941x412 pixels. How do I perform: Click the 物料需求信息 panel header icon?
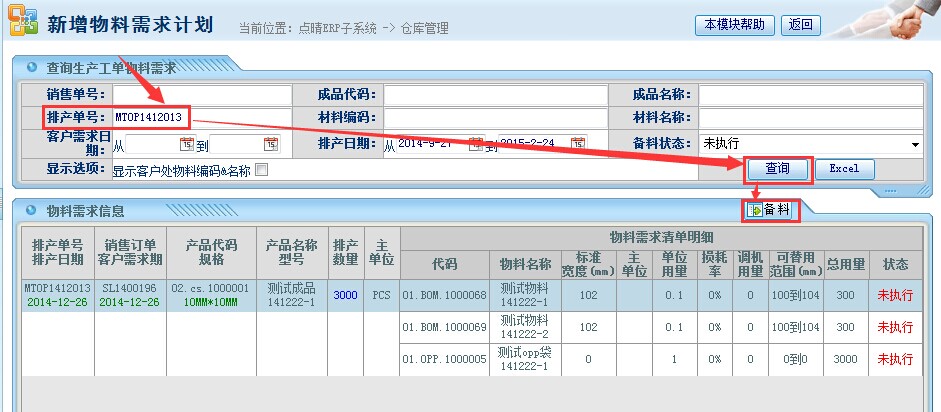point(32,210)
